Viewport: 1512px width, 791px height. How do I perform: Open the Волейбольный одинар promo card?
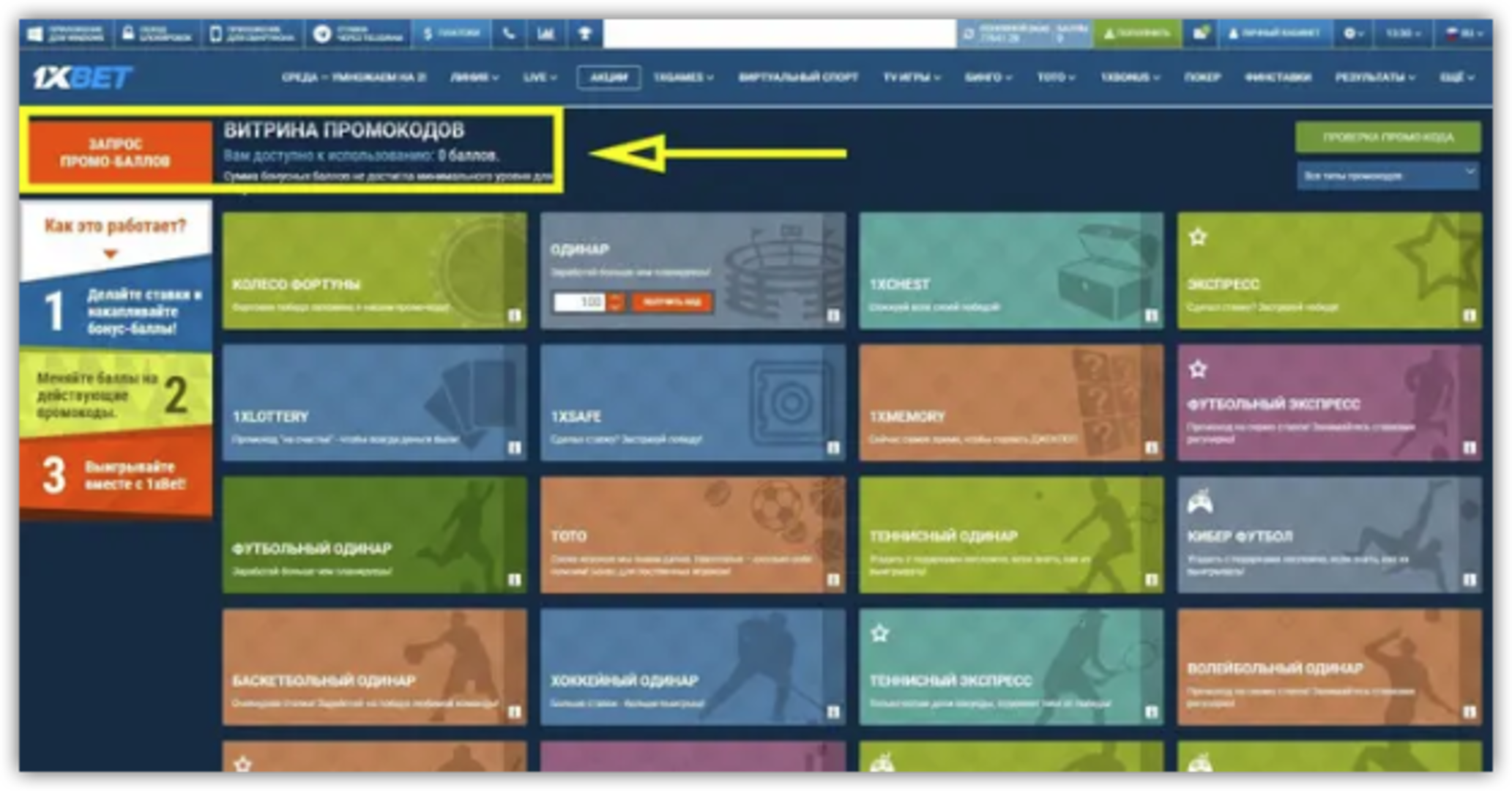pos(1330,666)
